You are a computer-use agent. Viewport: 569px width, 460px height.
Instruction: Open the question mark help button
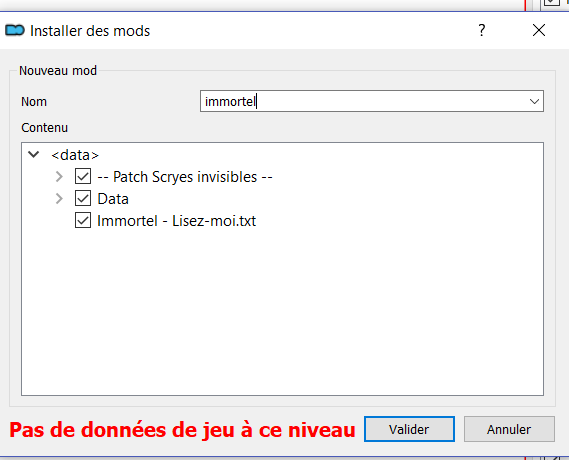coord(482,30)
